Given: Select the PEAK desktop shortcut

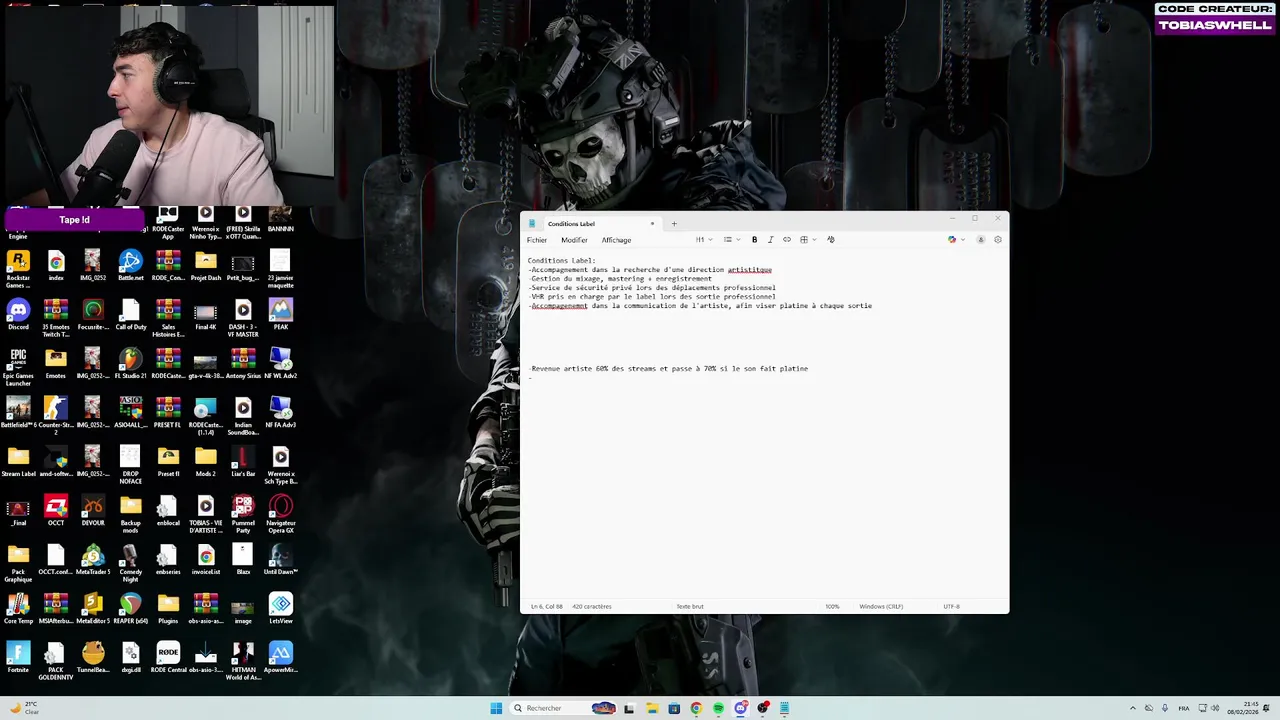Looking at the screenshot, I should (281, 315).
